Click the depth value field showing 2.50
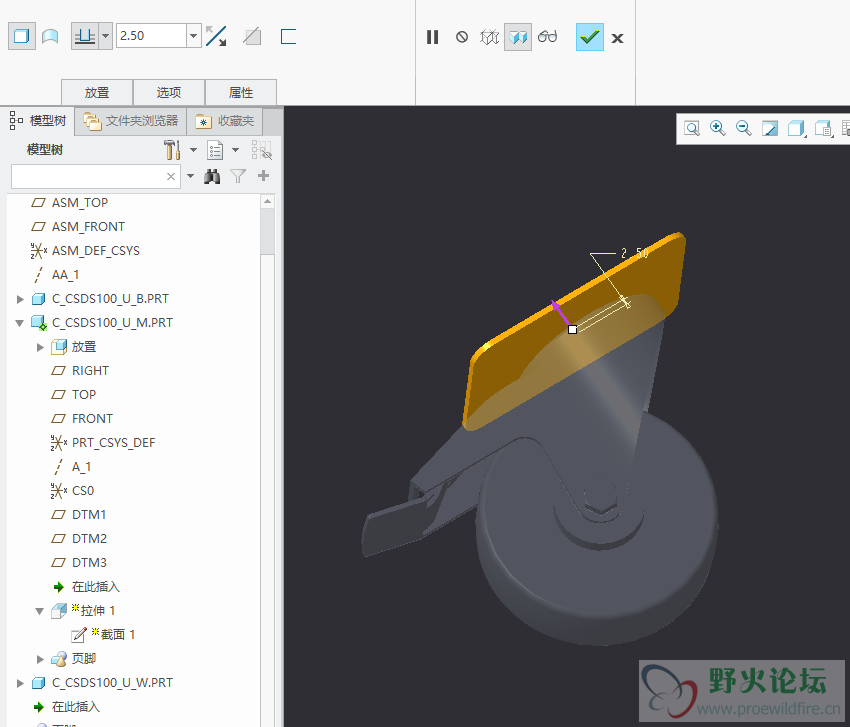850x727 pixels. (x=151, y=36)
